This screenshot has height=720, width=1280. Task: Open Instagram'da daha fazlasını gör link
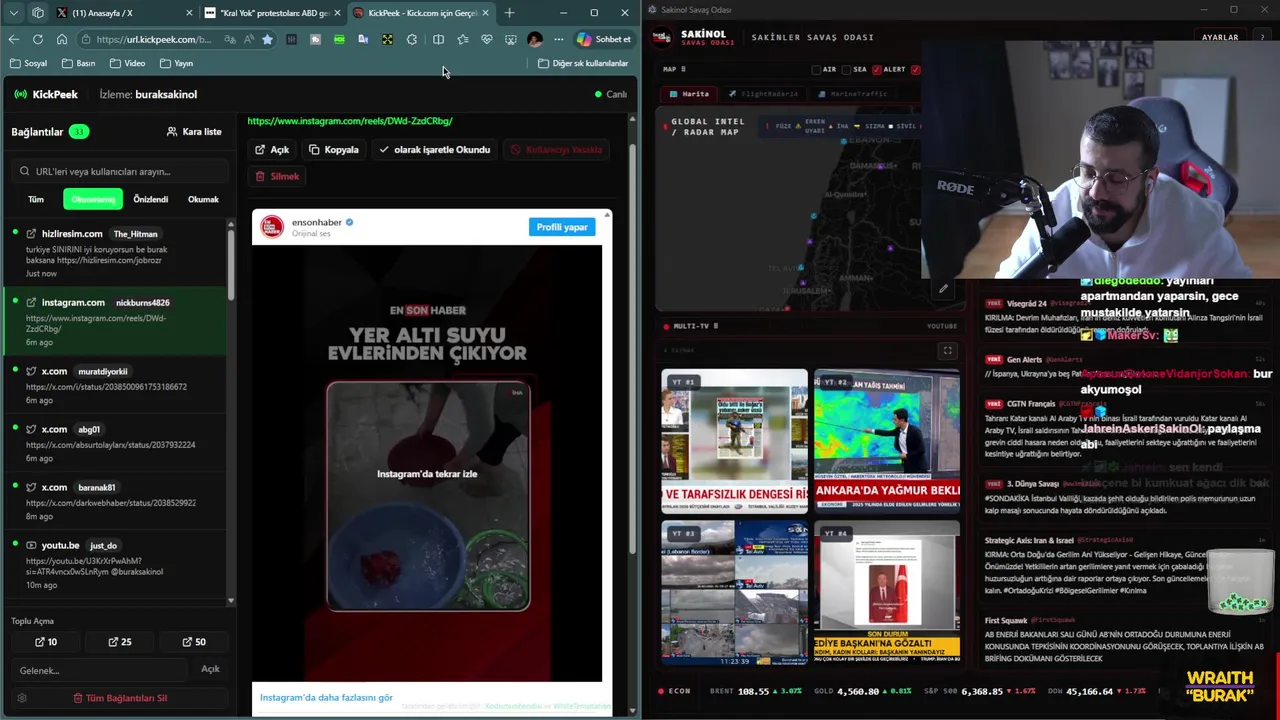click(326, 698)
